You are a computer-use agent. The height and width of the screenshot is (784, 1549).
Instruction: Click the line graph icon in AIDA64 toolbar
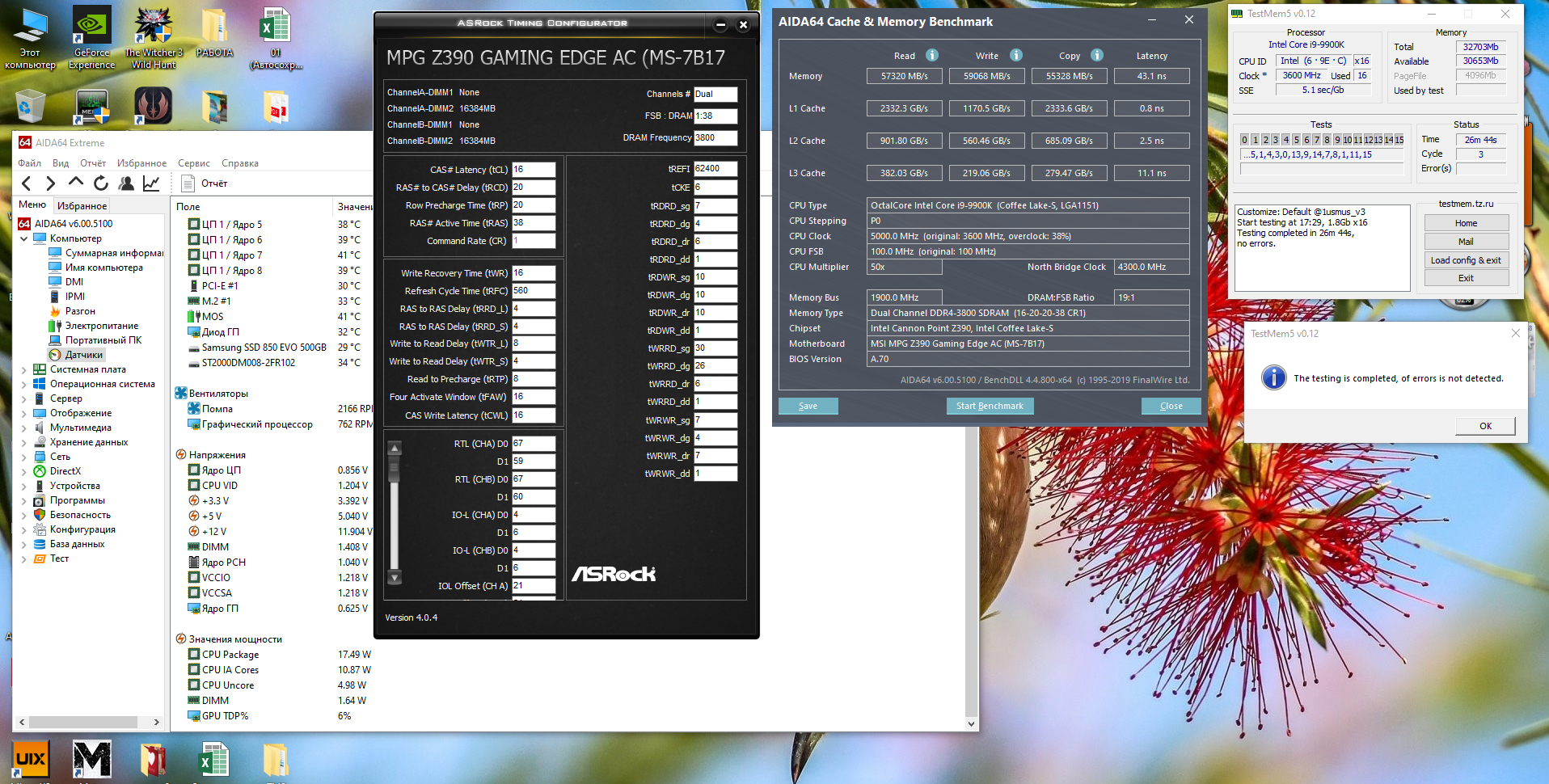pyautogui.click(x=151, y=183)
